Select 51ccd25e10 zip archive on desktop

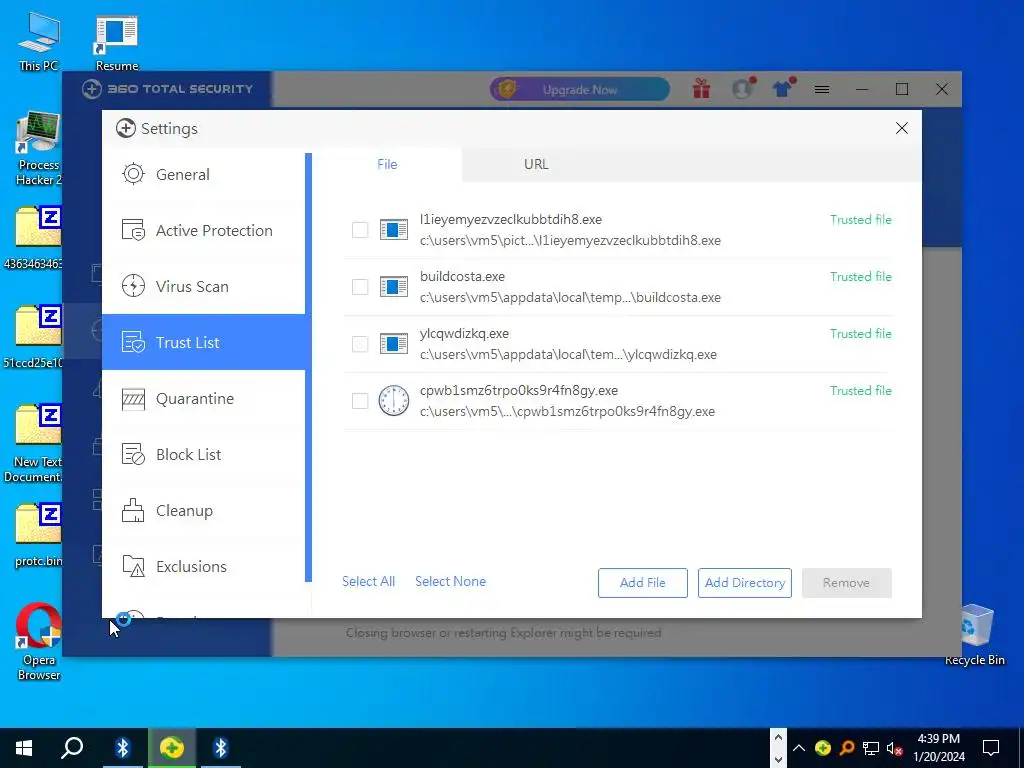click(x=34, y=336)
